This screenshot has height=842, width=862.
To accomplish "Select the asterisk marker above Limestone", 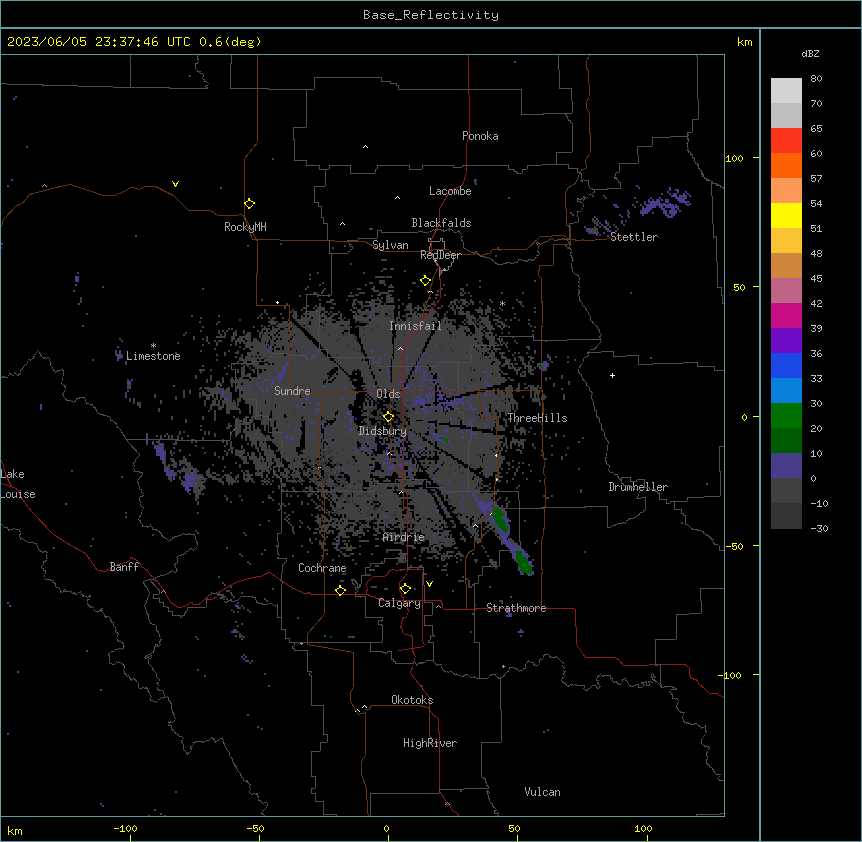I will click(153, 346).
